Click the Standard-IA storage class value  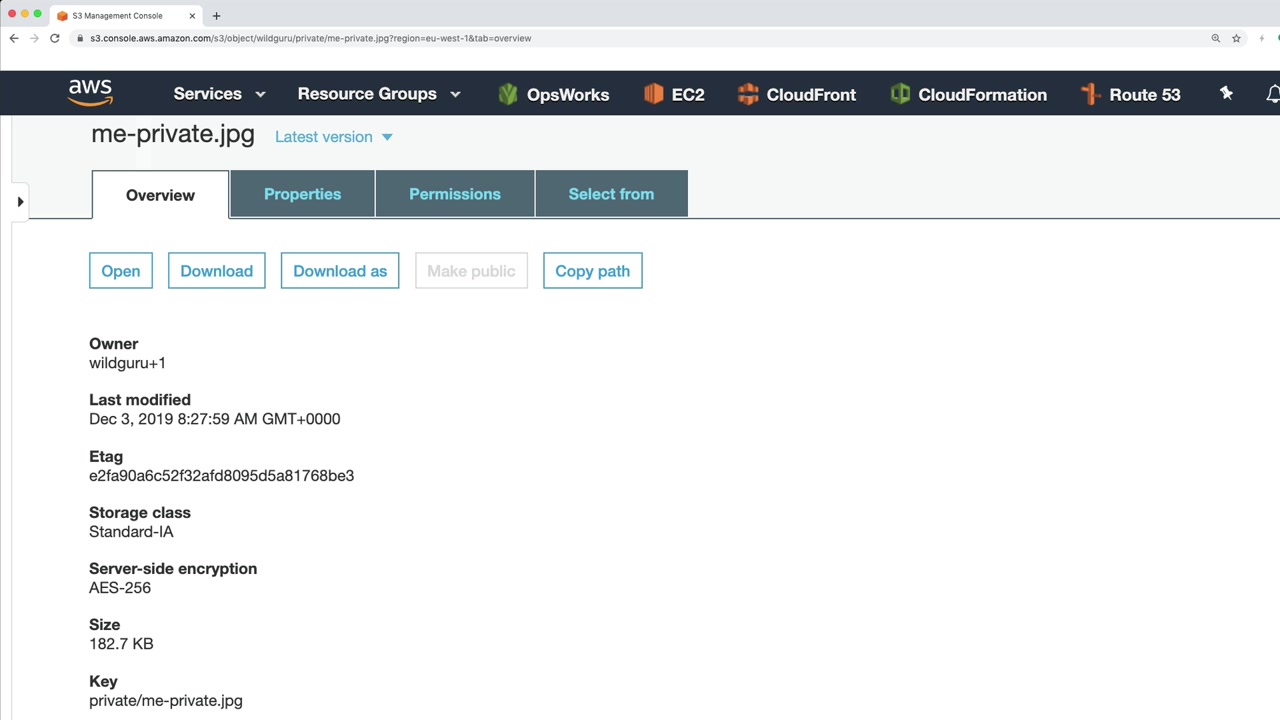131,532
